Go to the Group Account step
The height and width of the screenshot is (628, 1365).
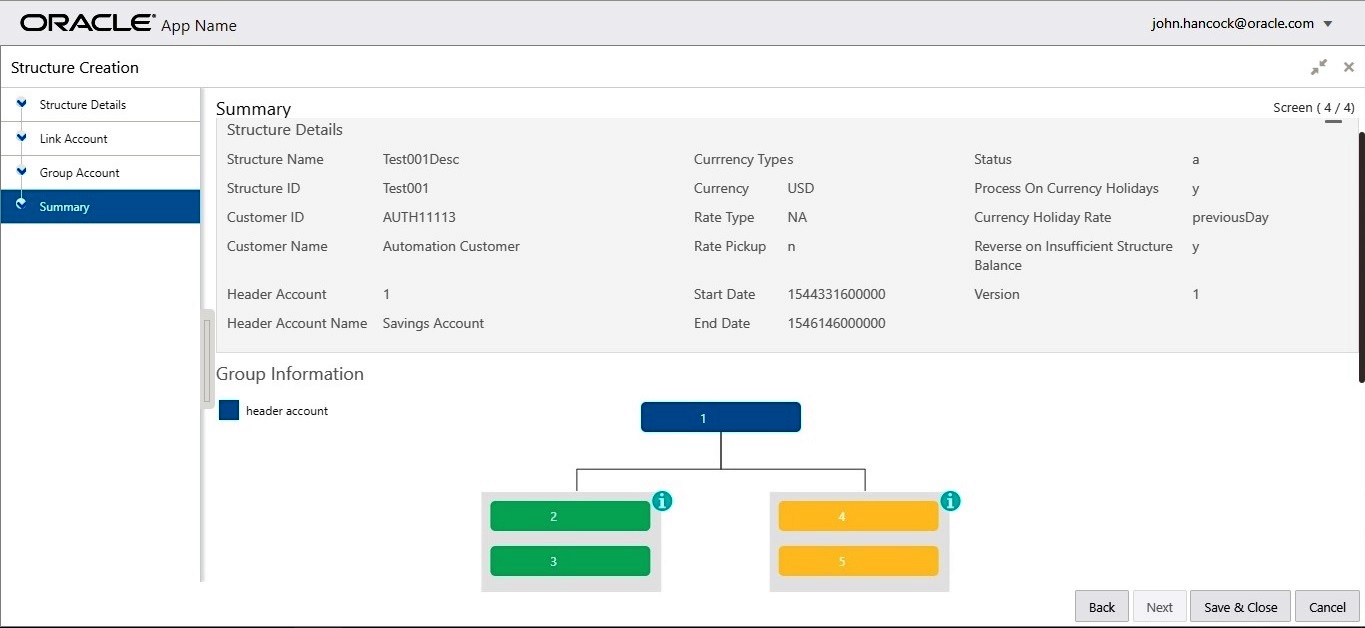coord(100,173)
